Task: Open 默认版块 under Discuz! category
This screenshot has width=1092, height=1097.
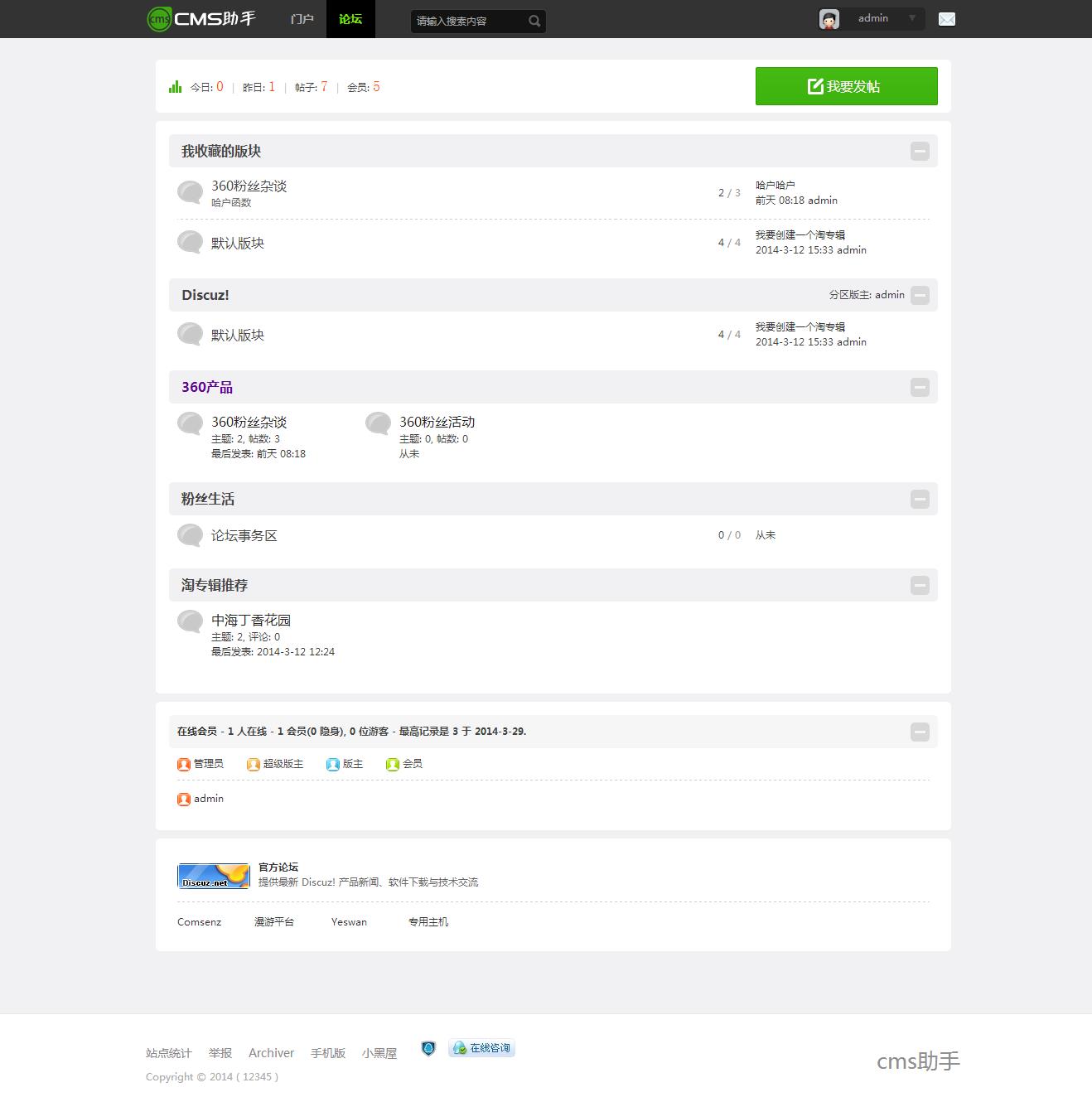Action: (238, 335)
